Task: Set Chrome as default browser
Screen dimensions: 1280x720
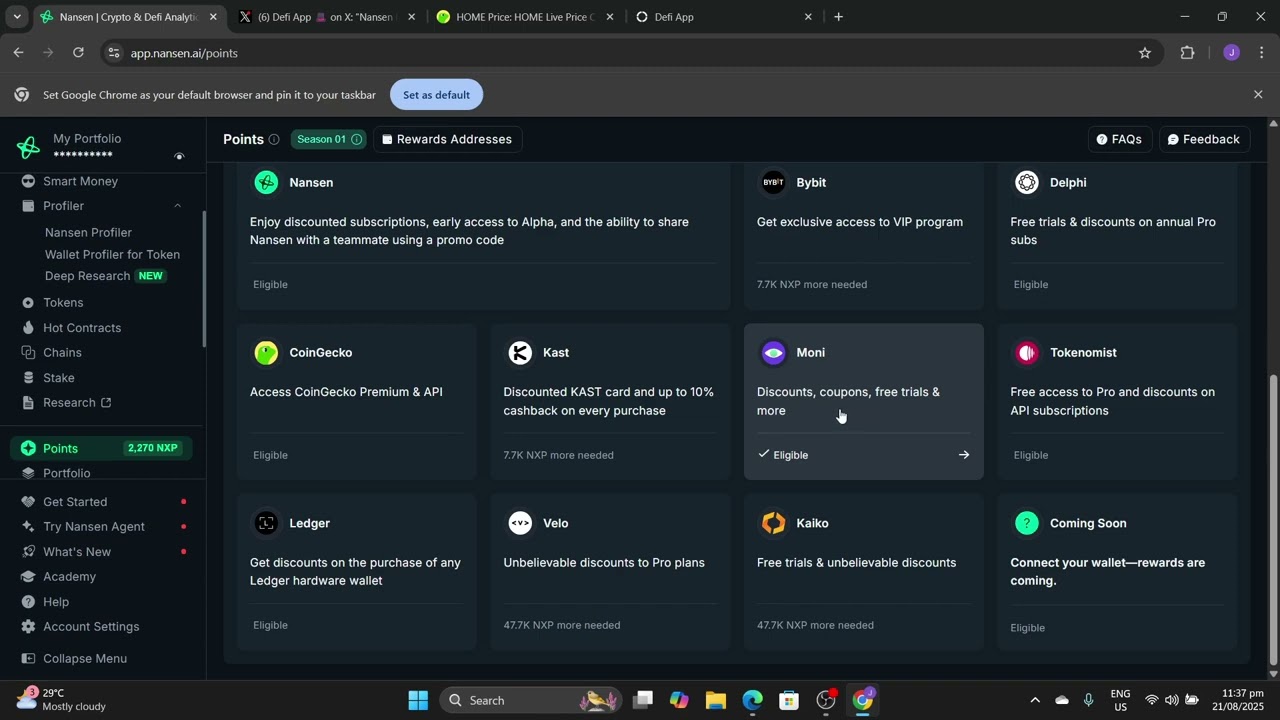Action: (436, 95)
